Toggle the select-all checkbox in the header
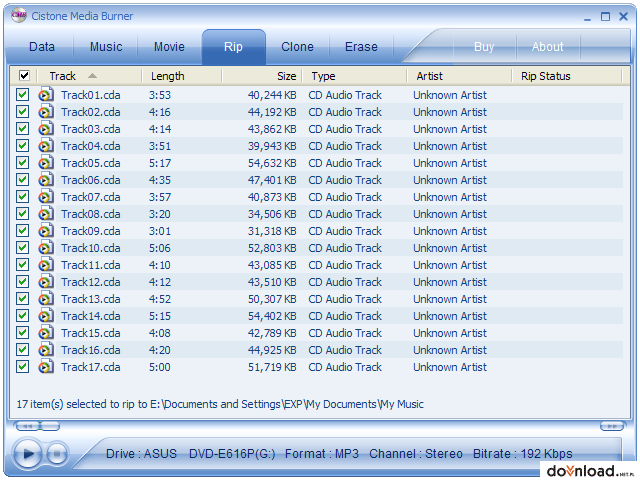Viewport: 640px width, 480px height. (x=24, y=76)
